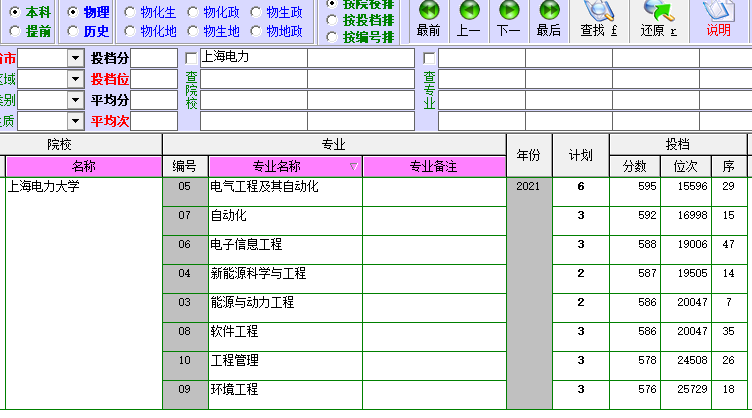Choose the 物化政 subject combination
Viewport: 752px width, 418px height.
213,12
